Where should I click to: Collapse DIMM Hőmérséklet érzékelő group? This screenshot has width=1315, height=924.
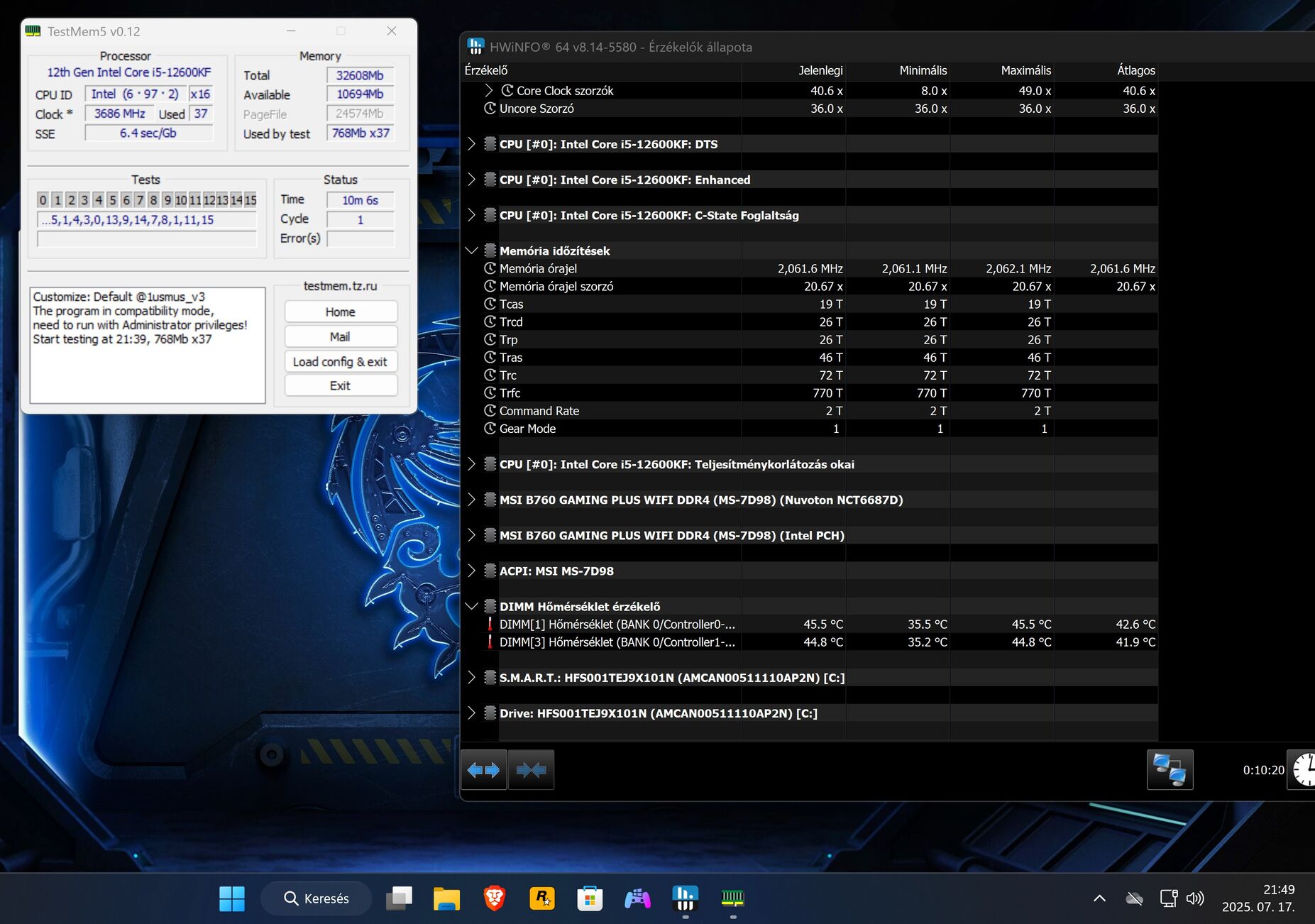click(471, 606)
